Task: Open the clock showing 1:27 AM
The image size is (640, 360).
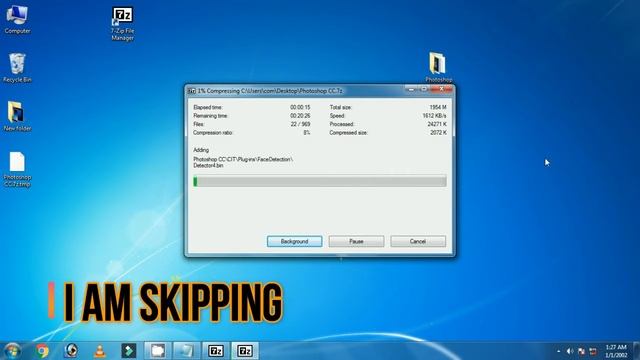Action: pyautogui.click(x=616, y=351)
